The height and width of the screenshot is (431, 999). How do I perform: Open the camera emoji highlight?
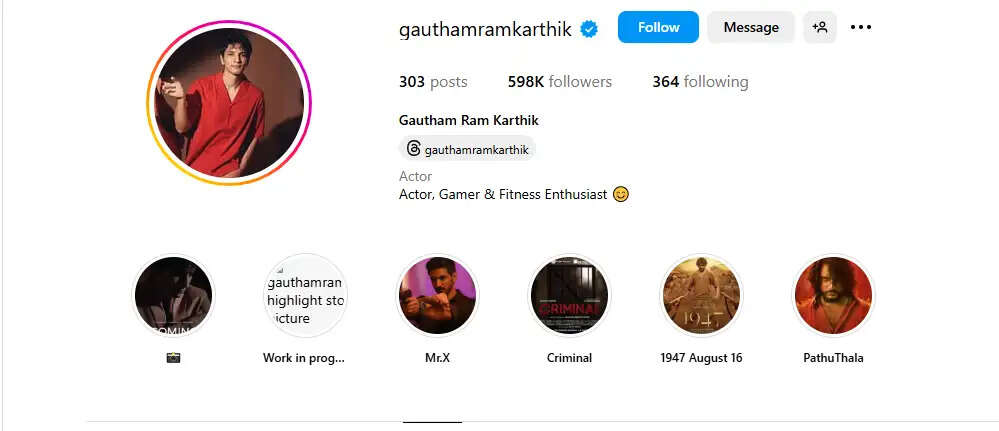coord(173,296)
